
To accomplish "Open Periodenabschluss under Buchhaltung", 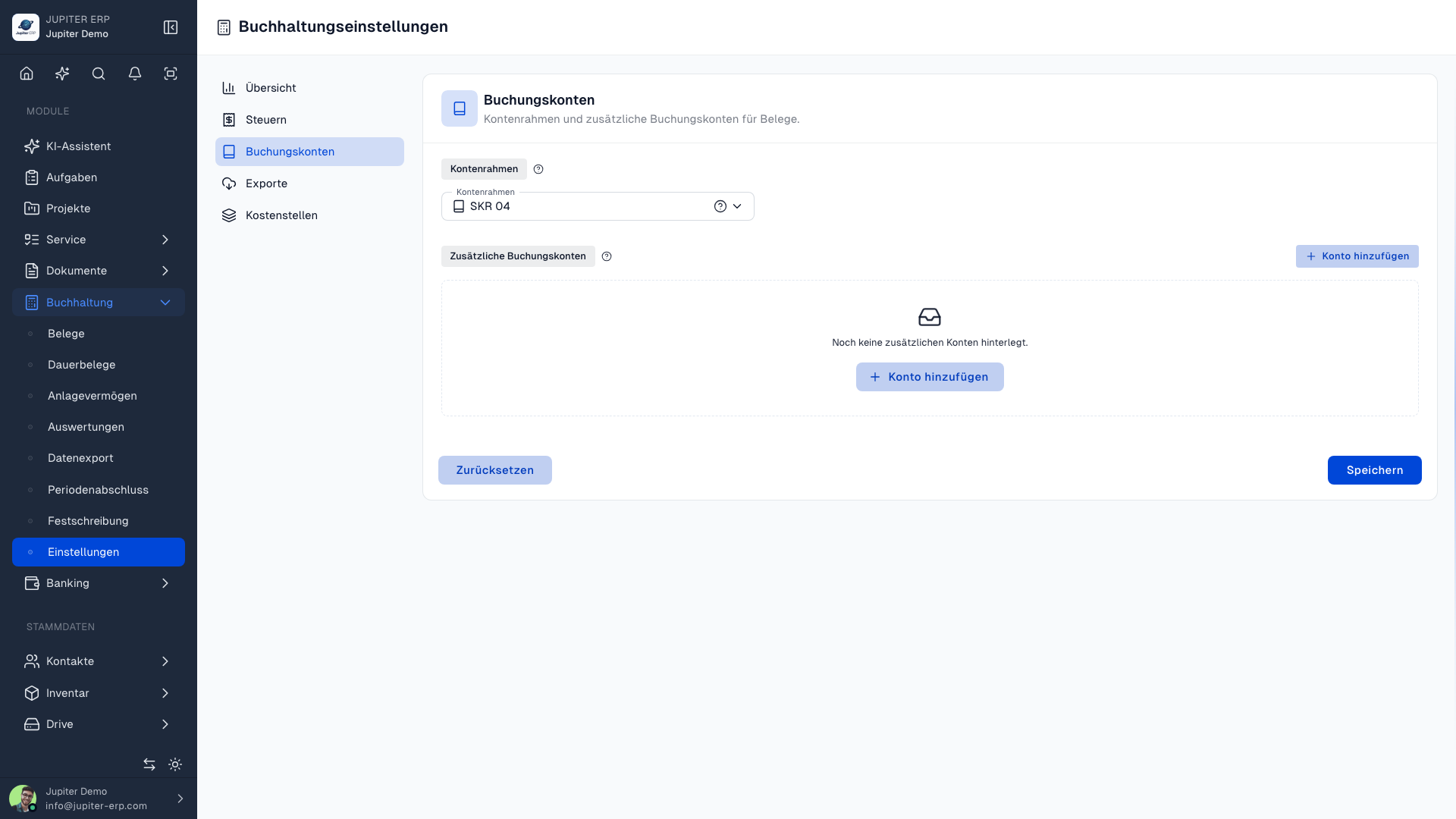I will (99, 490).
